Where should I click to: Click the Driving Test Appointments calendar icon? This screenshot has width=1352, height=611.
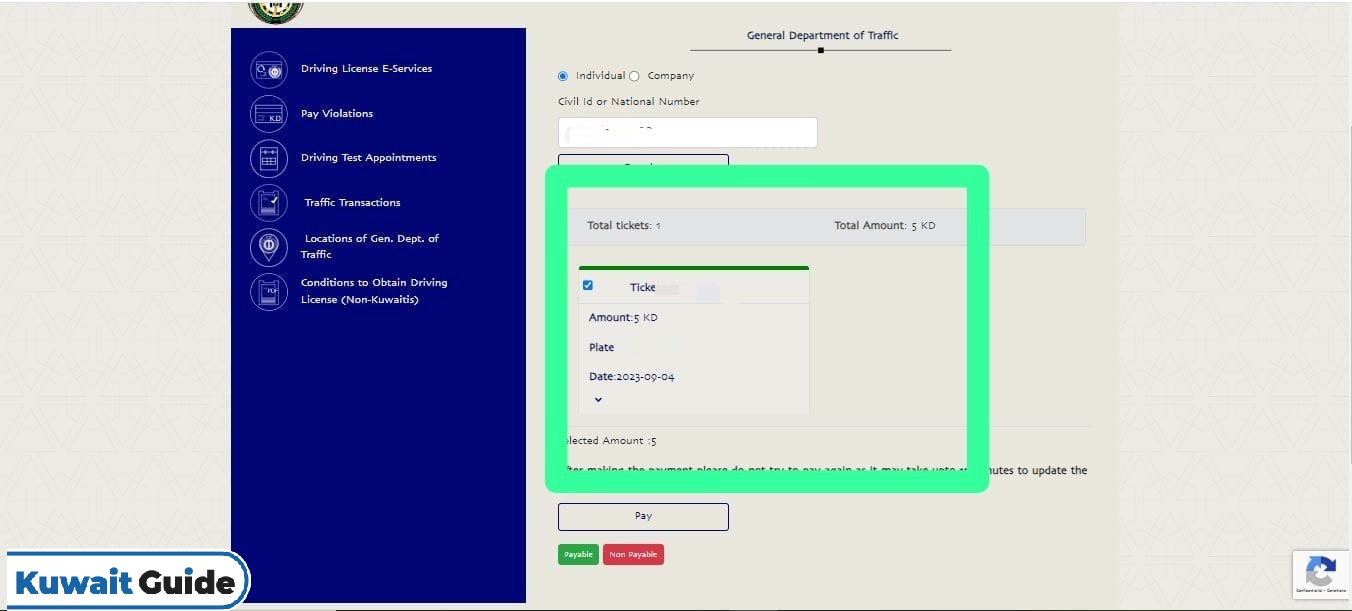[x=268, y=158]
